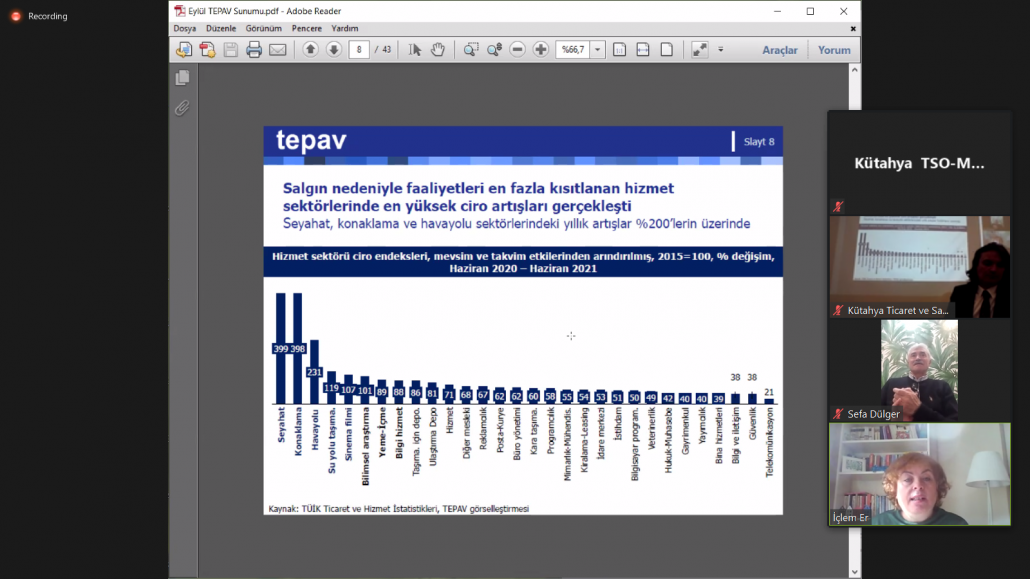Close the document with the menu bar X
The height and width of the screenshot is (579, 1030).
(853, 29)
